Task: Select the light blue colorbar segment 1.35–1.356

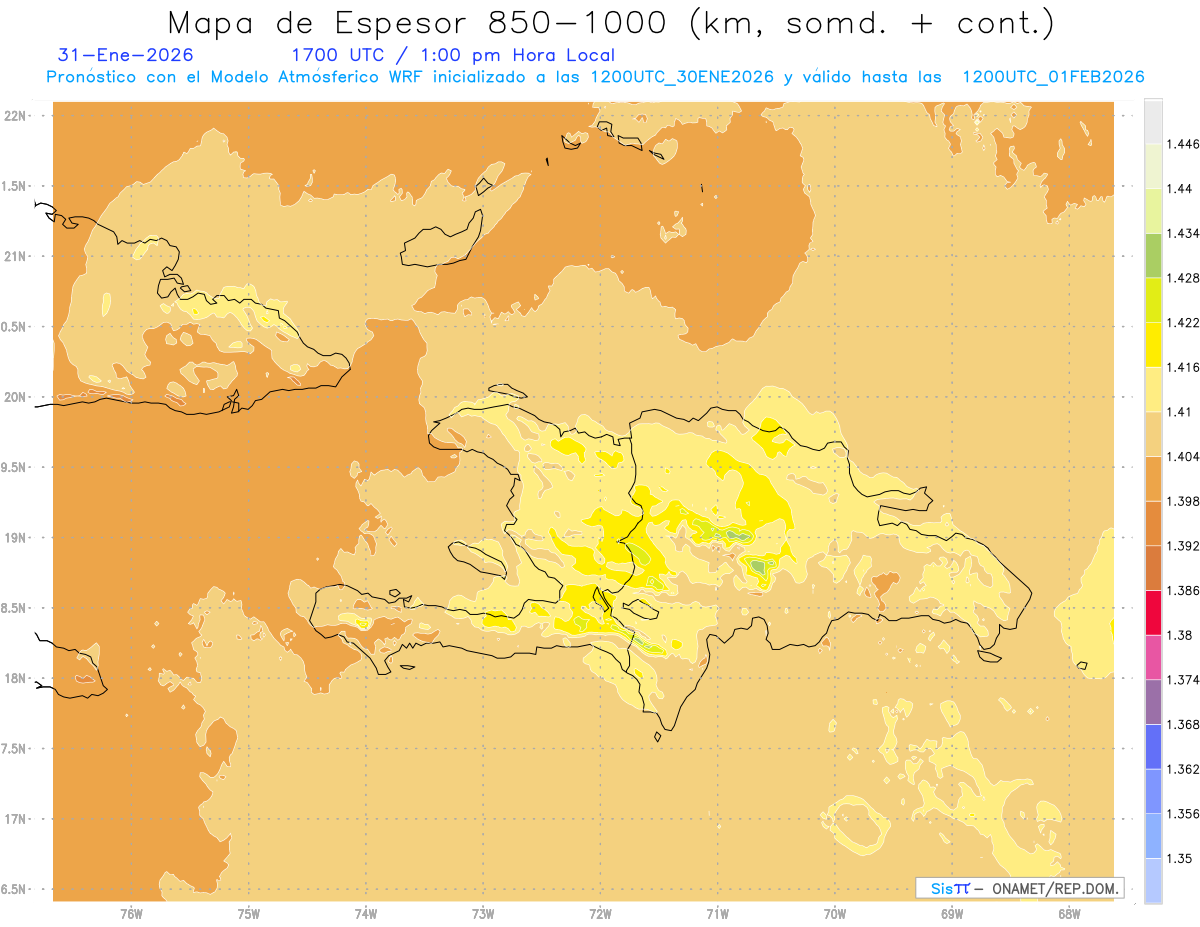Action: coord(1153,835)
